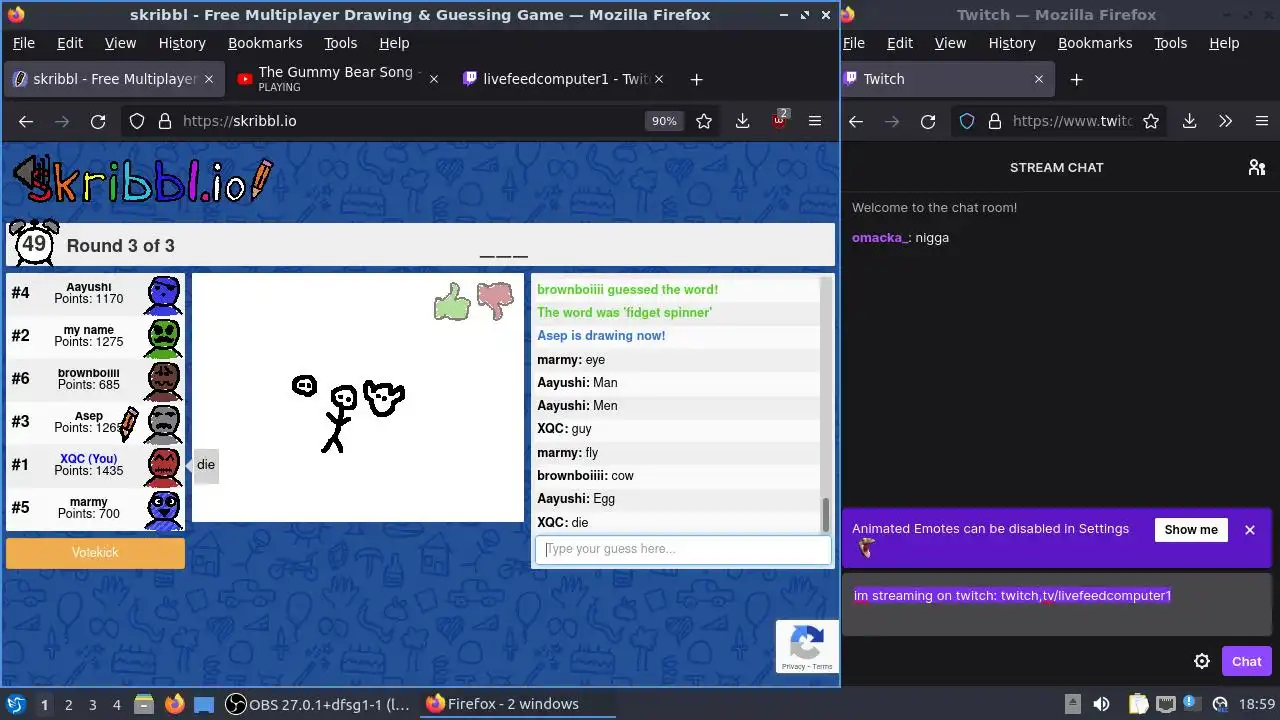
Task: Bookmark the Twitch page with star icon
Action: click(x=1151, y=121)
